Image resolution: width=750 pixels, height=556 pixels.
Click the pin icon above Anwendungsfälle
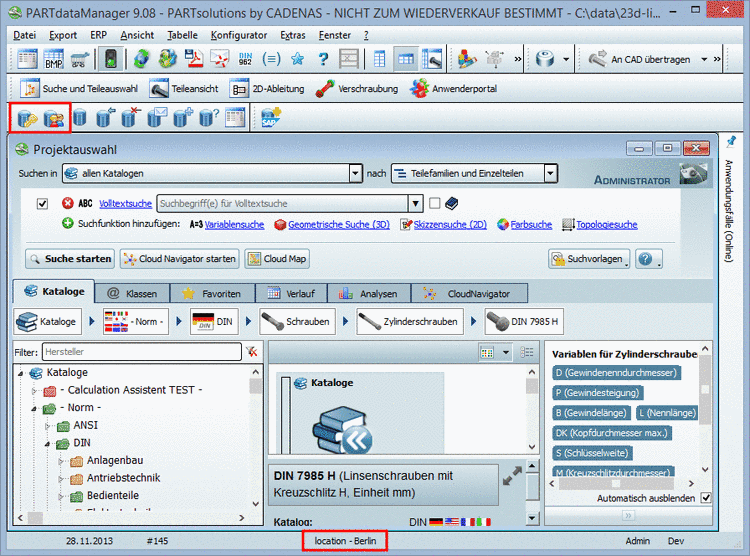pos(731,142)
